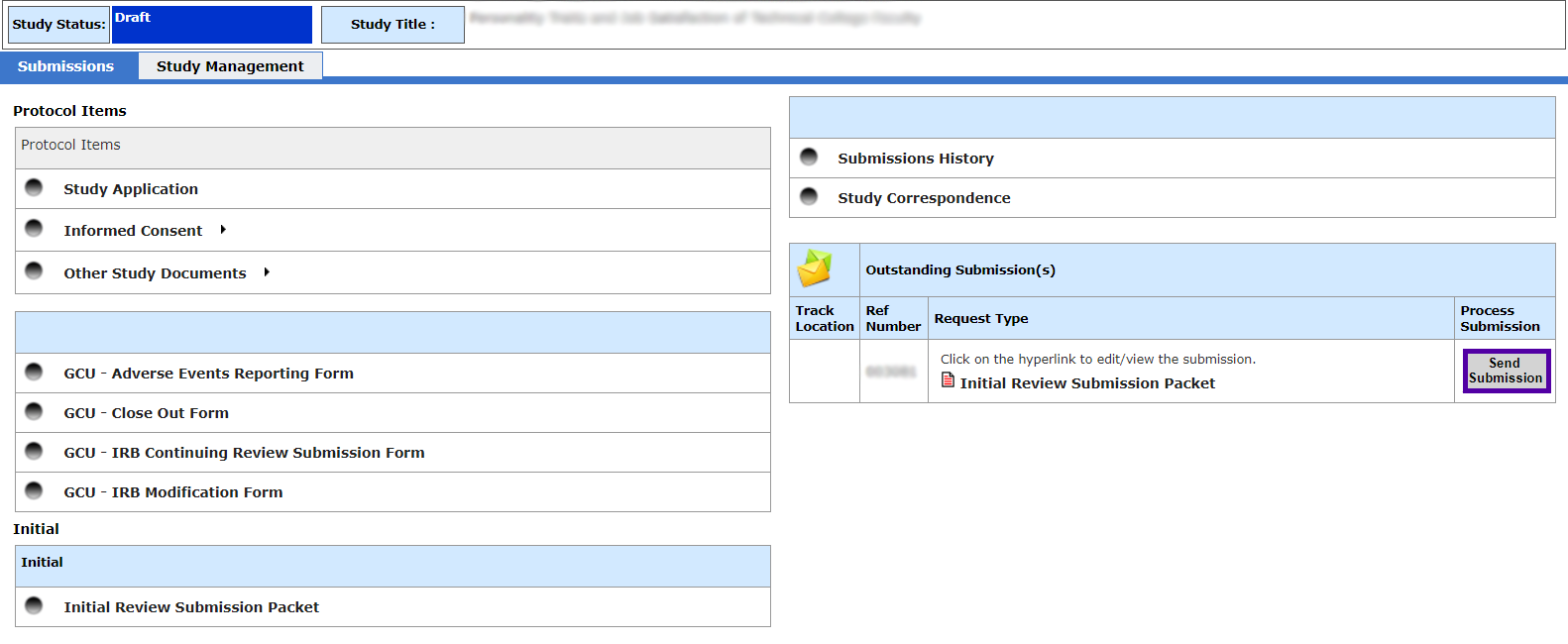Image resolution: width=1568 pixels, height=644 pixels.
Task: Click the bullet icon beside Submissions History
Action: [809, 157]
